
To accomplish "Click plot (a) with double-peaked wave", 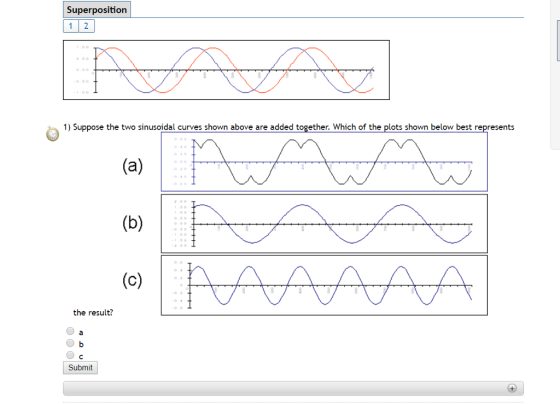I will click(x=324, y=162).
